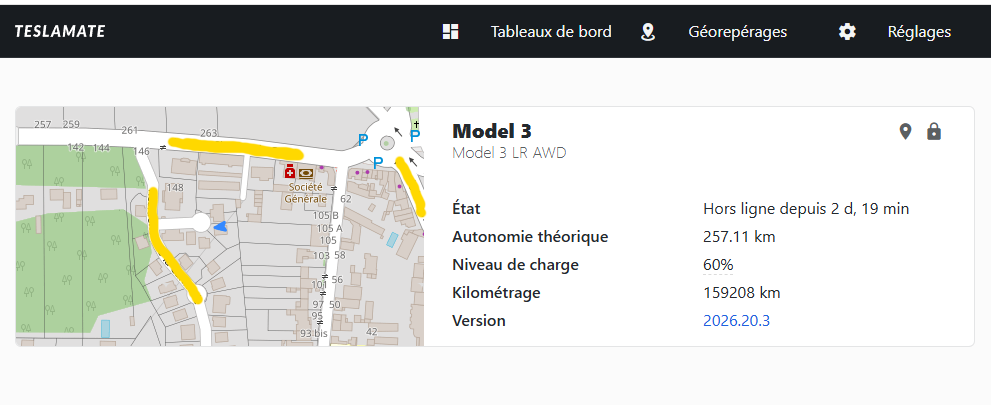Screen dimensions: 991x405
Task: Click the dashboard grid icon
Action: (x=450, y=32)
